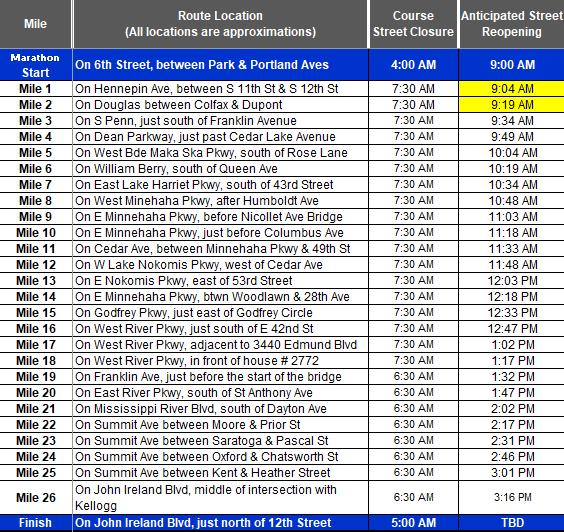Click the 'Mile 14' label
The height and width of the screenshot is (532, 564).
pyautogui.click(x=36, y=297)
